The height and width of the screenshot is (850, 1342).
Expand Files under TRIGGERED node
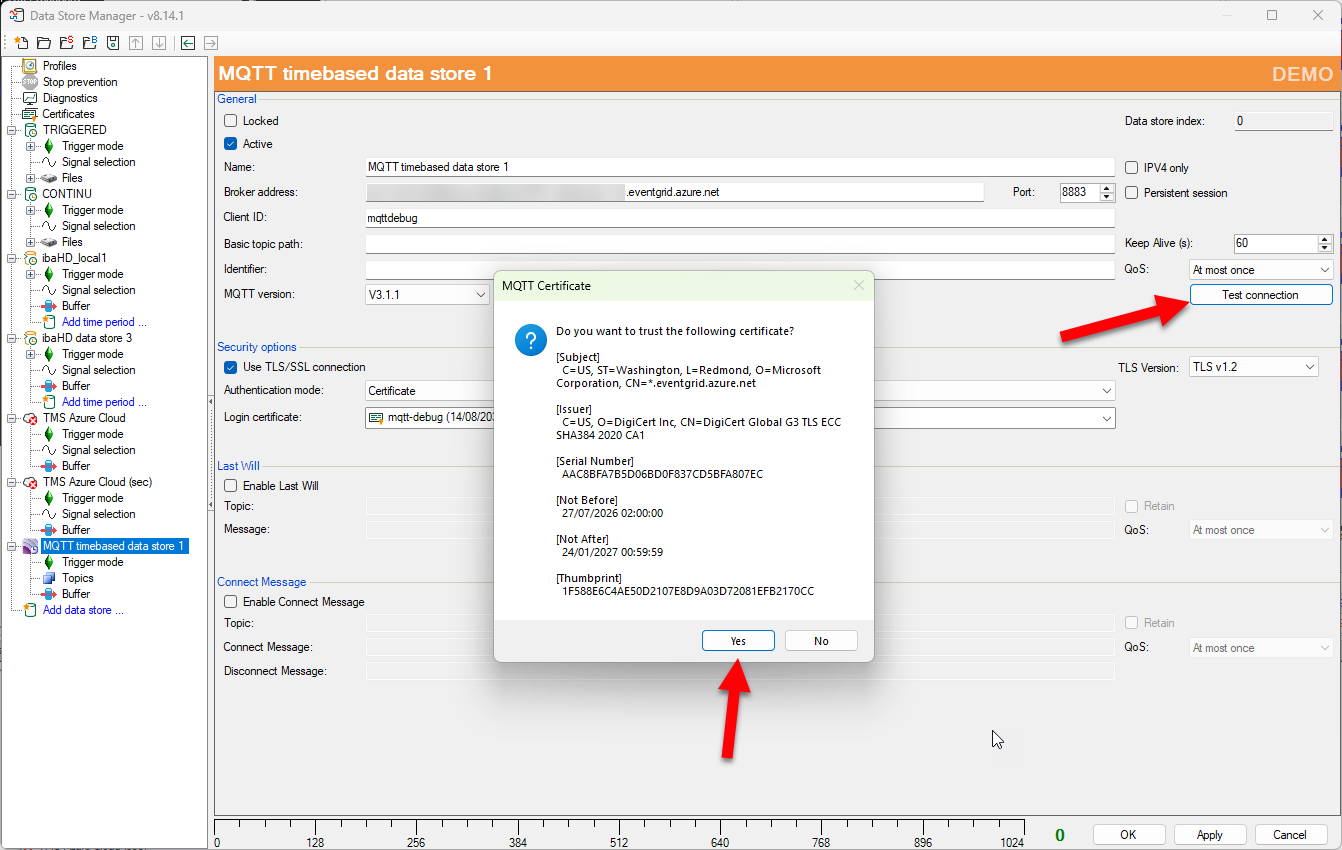[31, 178]
